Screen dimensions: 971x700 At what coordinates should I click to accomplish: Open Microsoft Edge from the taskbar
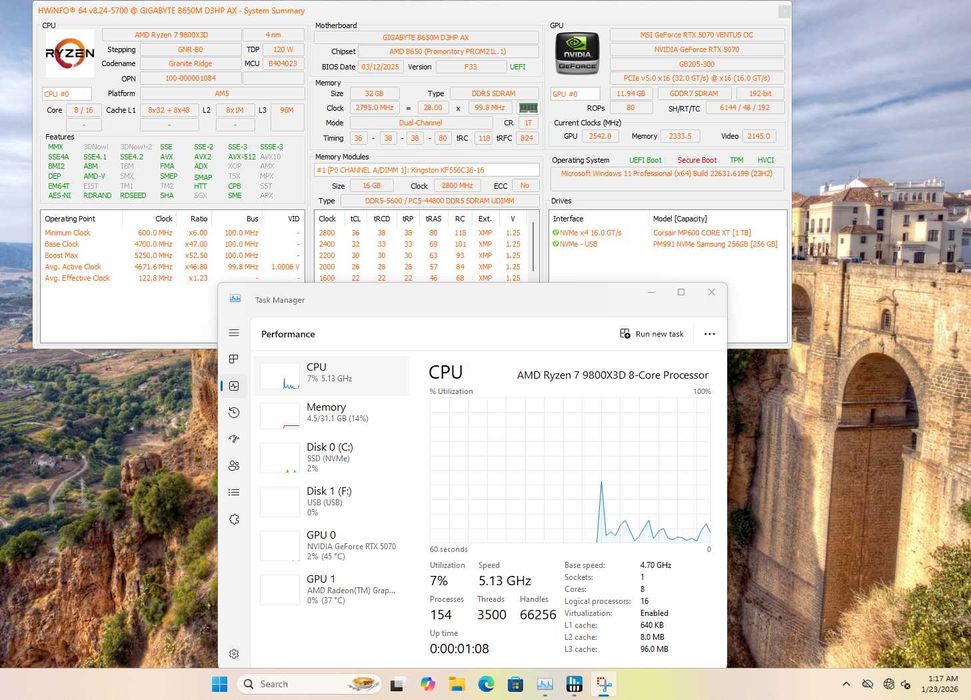(x=486, y=684)
